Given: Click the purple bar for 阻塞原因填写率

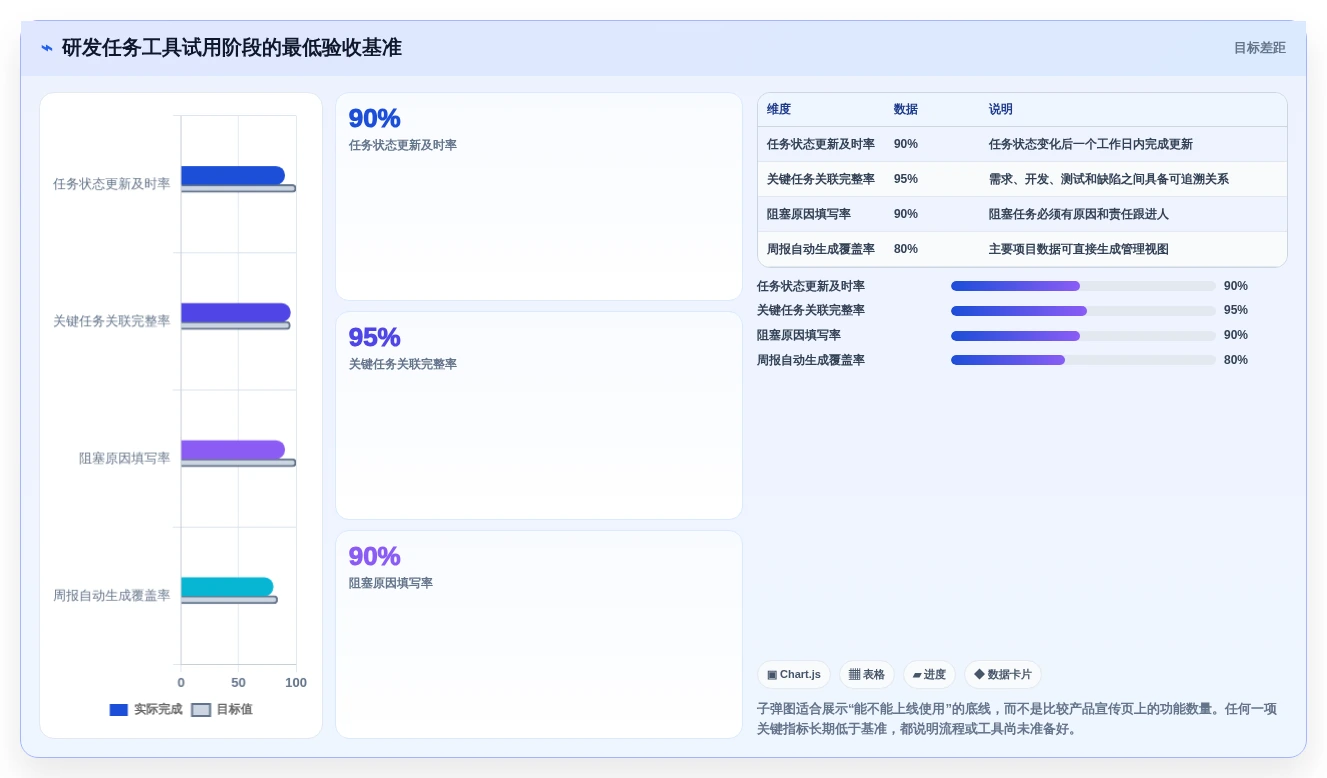Looking at the screenshot, I should (233, 449).
